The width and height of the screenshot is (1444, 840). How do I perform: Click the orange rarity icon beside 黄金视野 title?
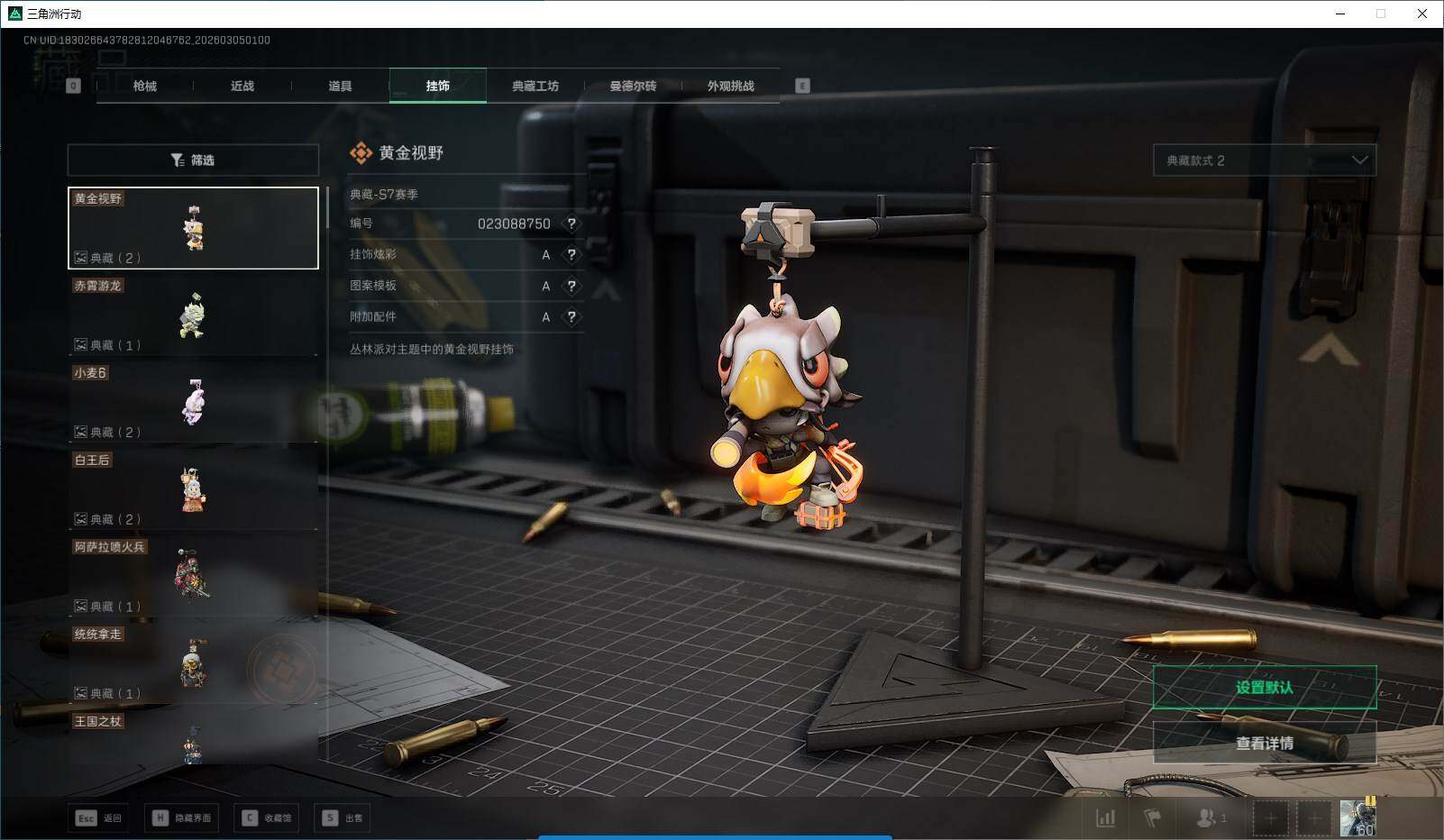[361, 153]
